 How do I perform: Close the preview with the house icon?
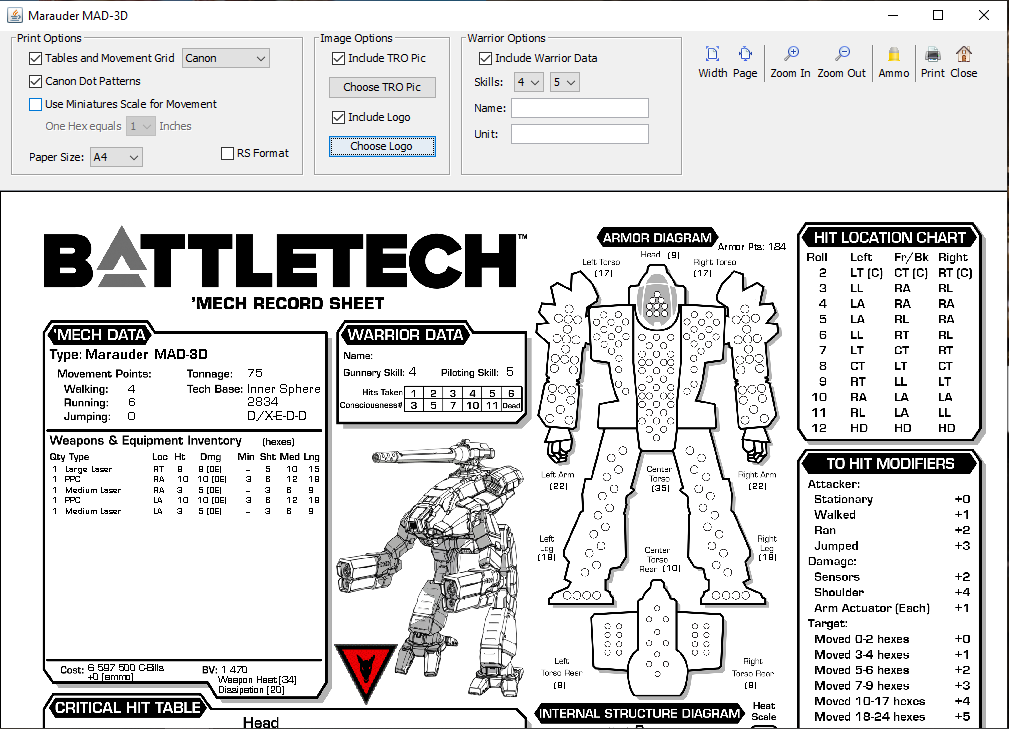[964, 55]
